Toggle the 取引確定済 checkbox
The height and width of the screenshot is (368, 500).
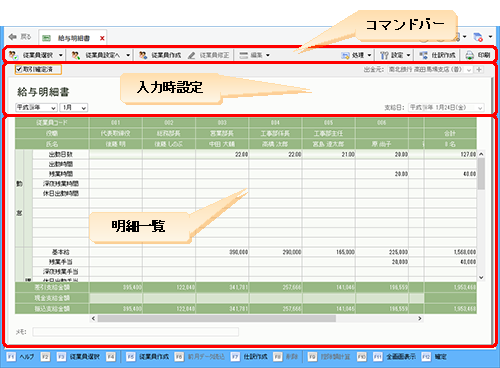click(19, 69)
